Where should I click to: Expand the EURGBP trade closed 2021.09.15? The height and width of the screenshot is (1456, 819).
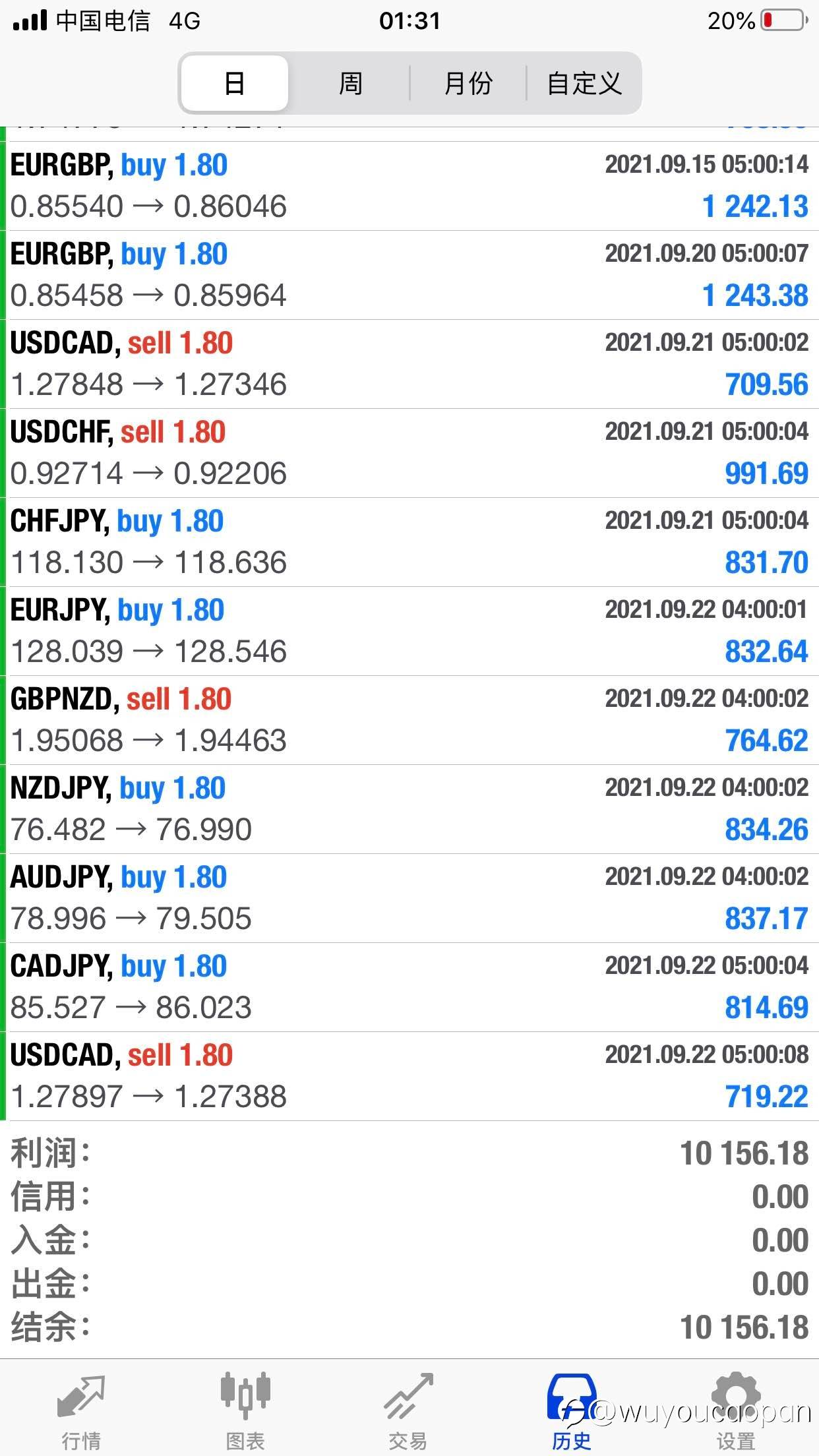409,186
